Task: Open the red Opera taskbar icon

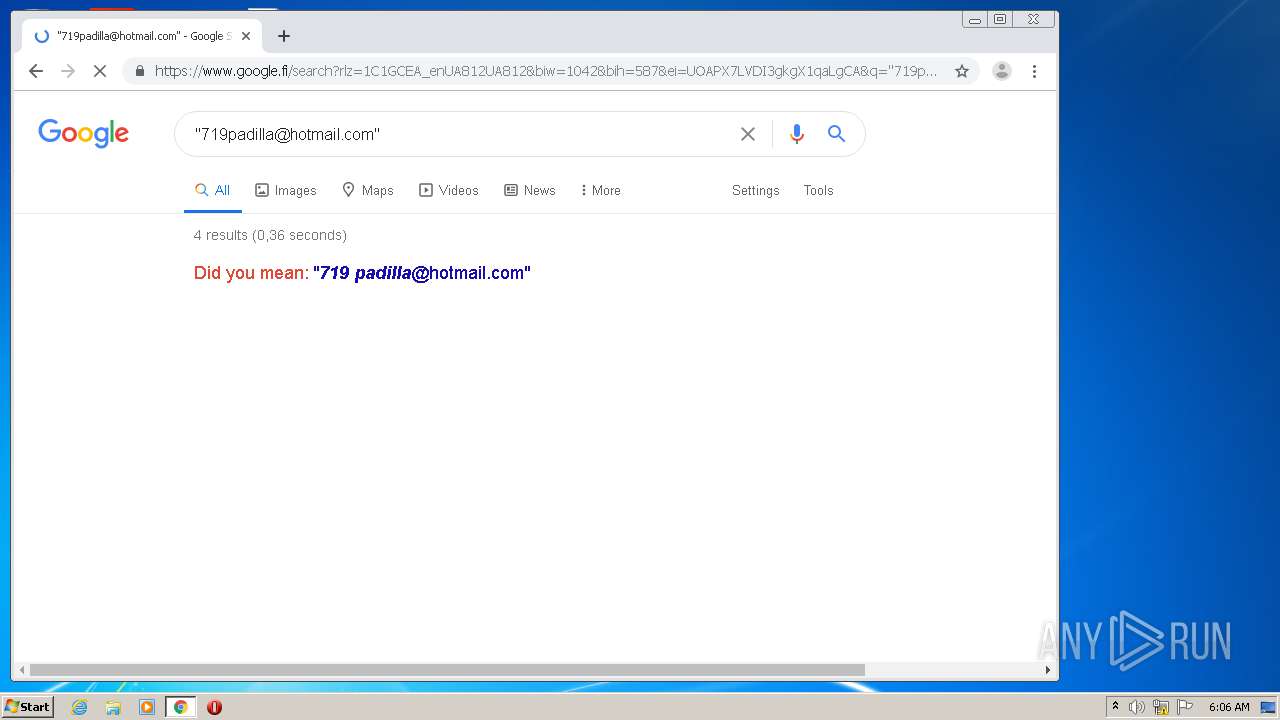Action: point(214,707)
